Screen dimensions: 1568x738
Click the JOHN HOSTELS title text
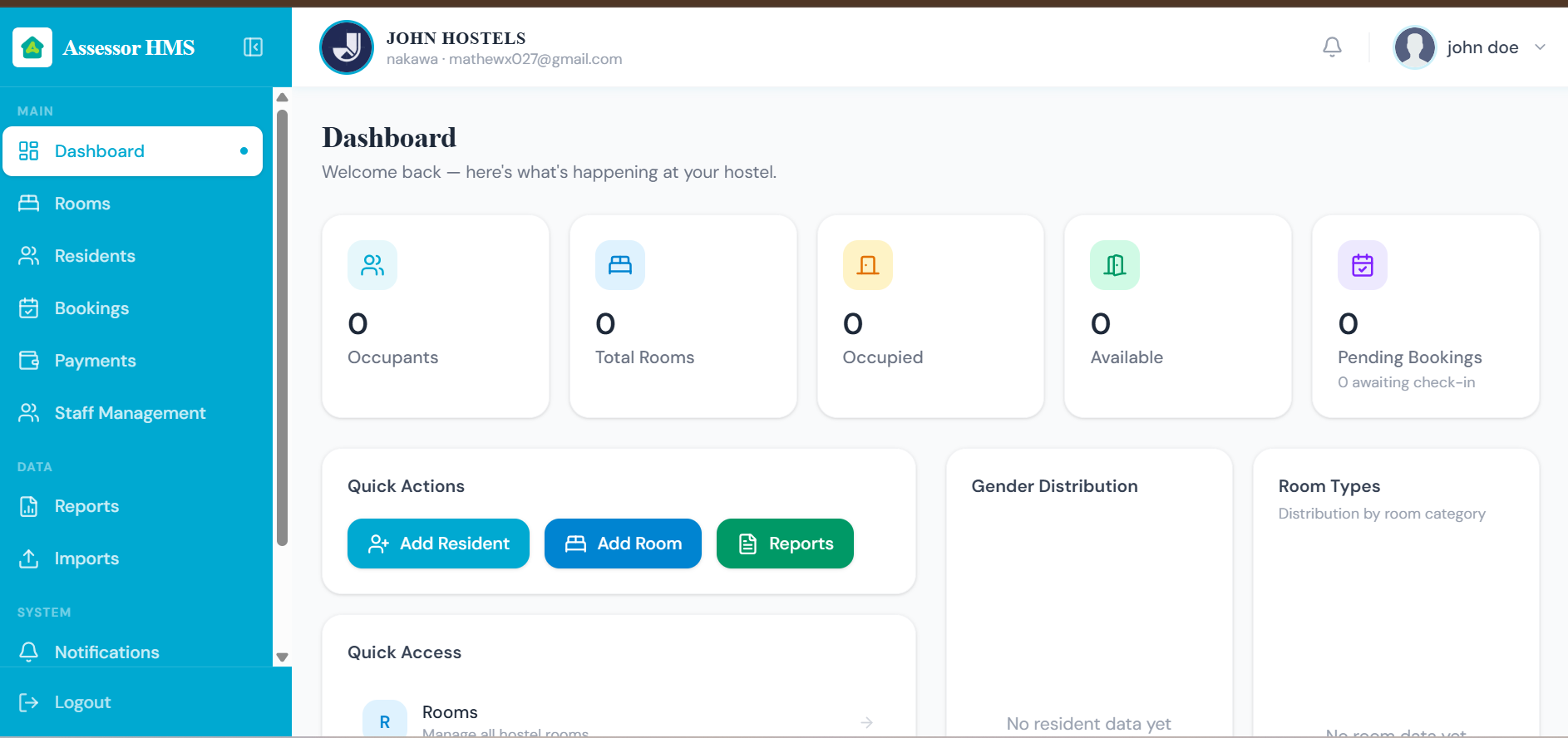point(456,38)
